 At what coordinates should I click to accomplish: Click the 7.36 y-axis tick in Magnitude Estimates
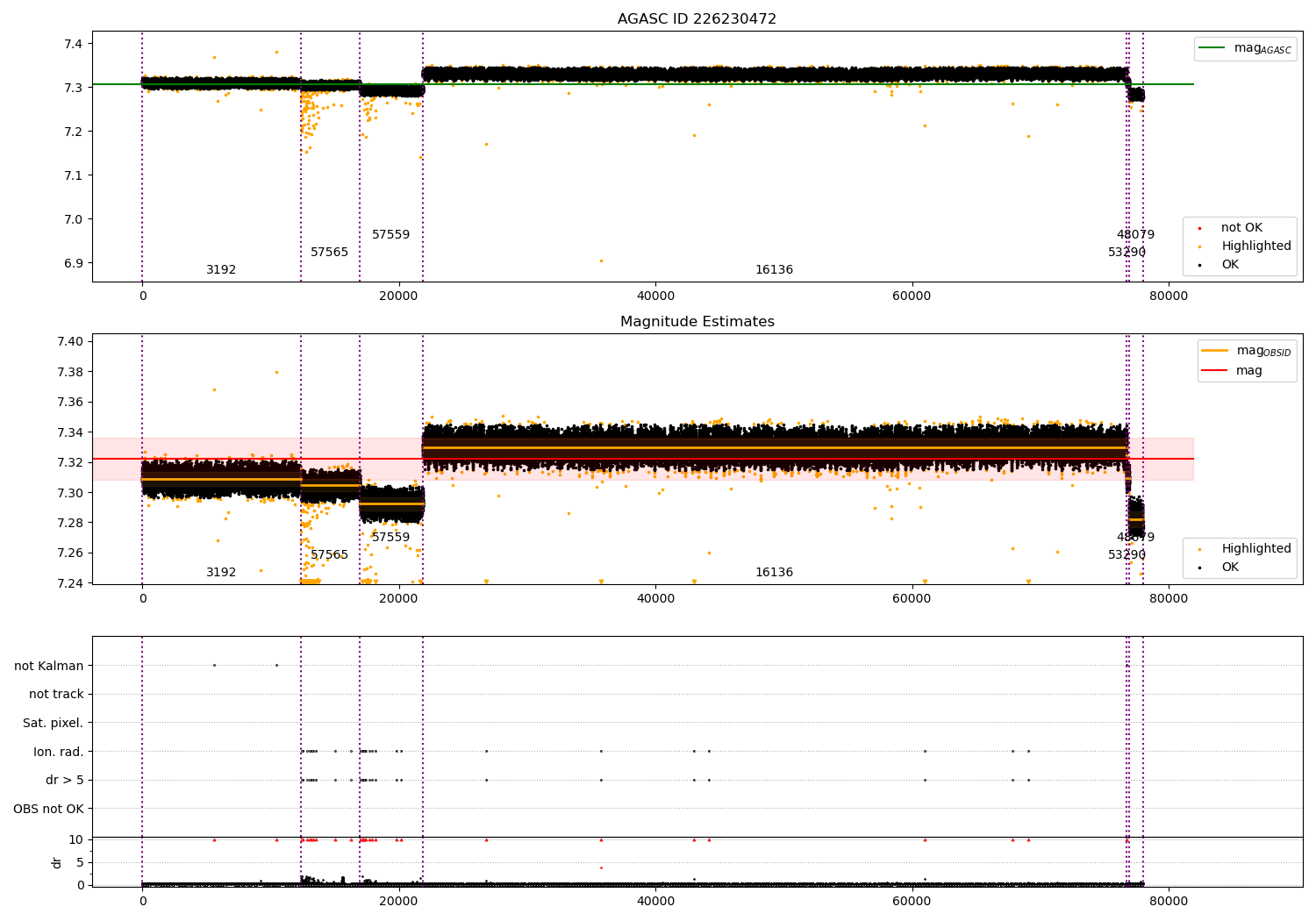(71, 402)
